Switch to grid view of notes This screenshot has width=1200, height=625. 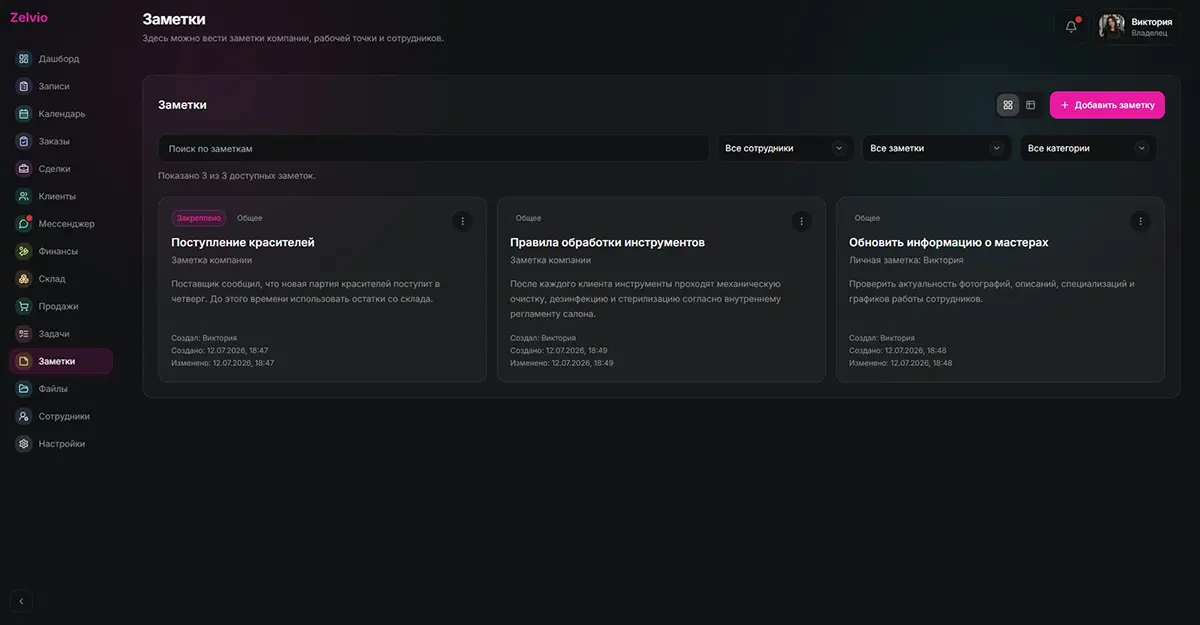coord(1008,105)
